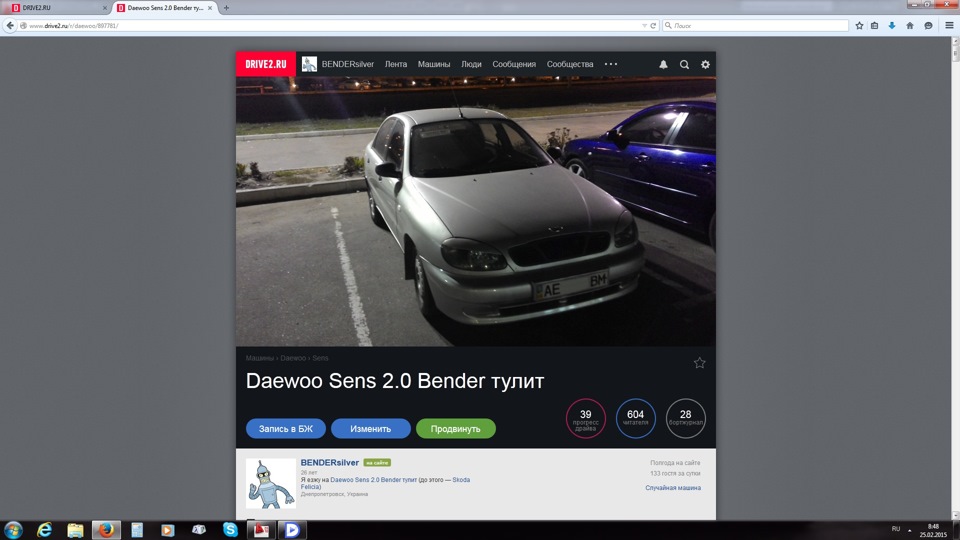Open the 604 читателя counter
Viewport: 960px width, 540px height.
click(x=636, y=418)
